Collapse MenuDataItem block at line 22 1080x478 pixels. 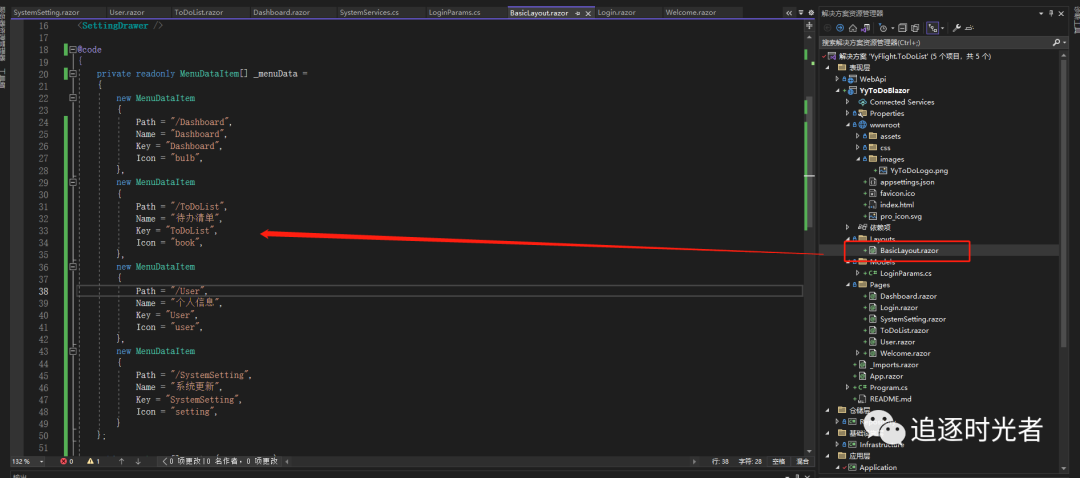coord(73,98)
